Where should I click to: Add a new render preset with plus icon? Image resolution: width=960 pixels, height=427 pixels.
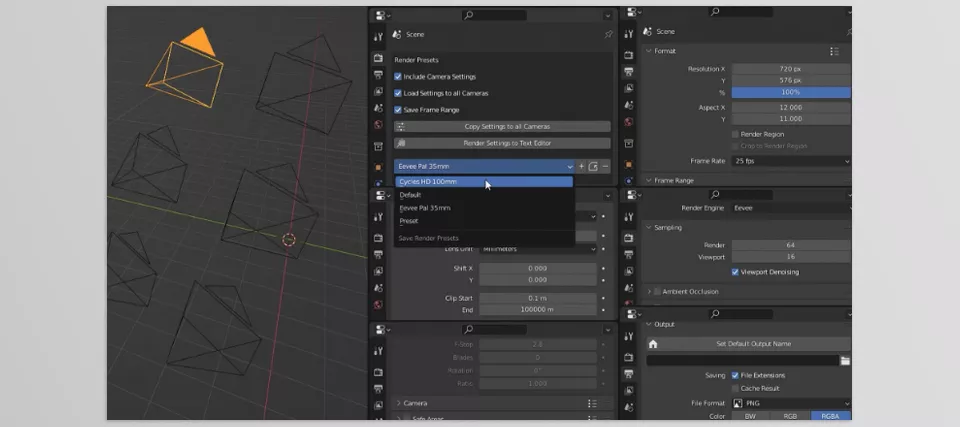[x=581, y=166]
